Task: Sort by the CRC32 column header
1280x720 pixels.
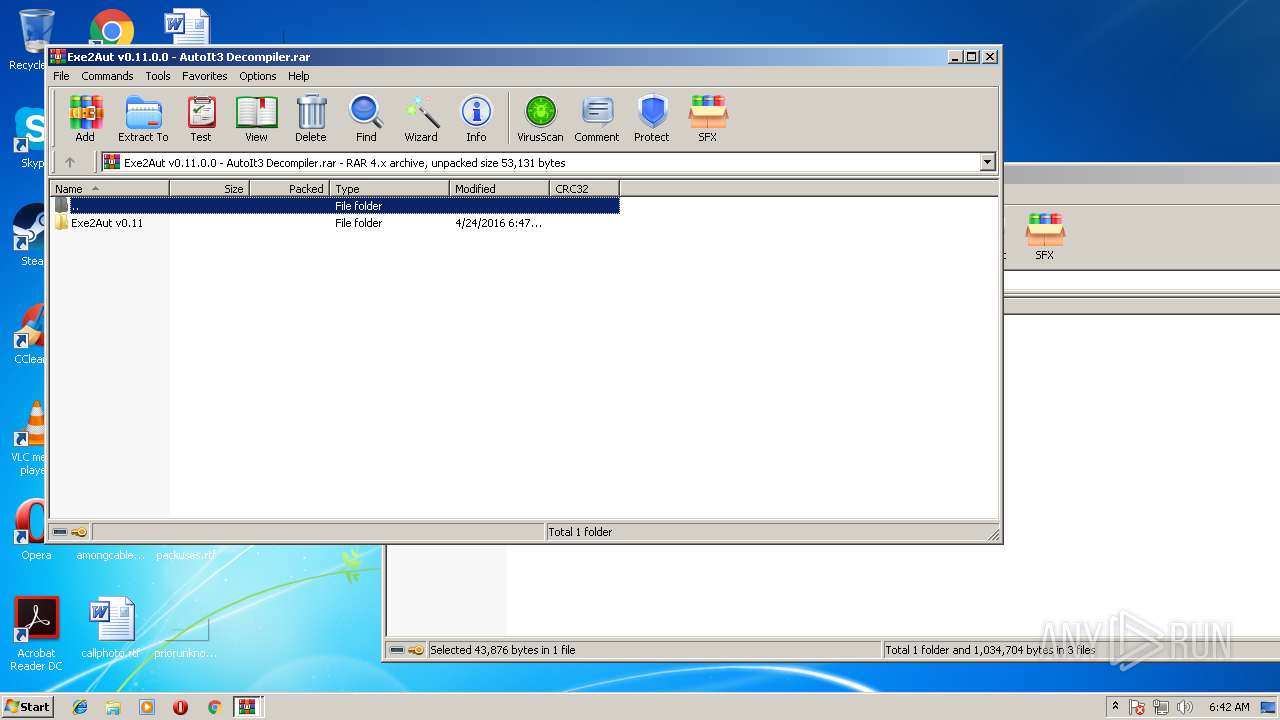Action: pos(585,188)
